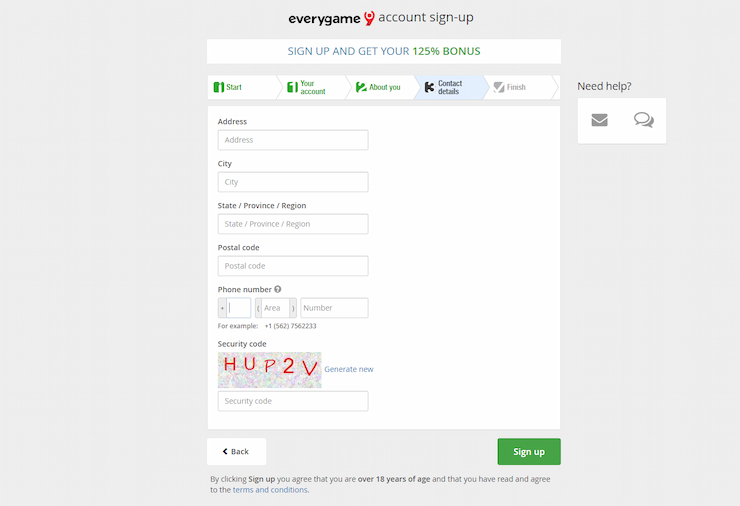Click the 125% bonus sign-up banner

point(384,51)
